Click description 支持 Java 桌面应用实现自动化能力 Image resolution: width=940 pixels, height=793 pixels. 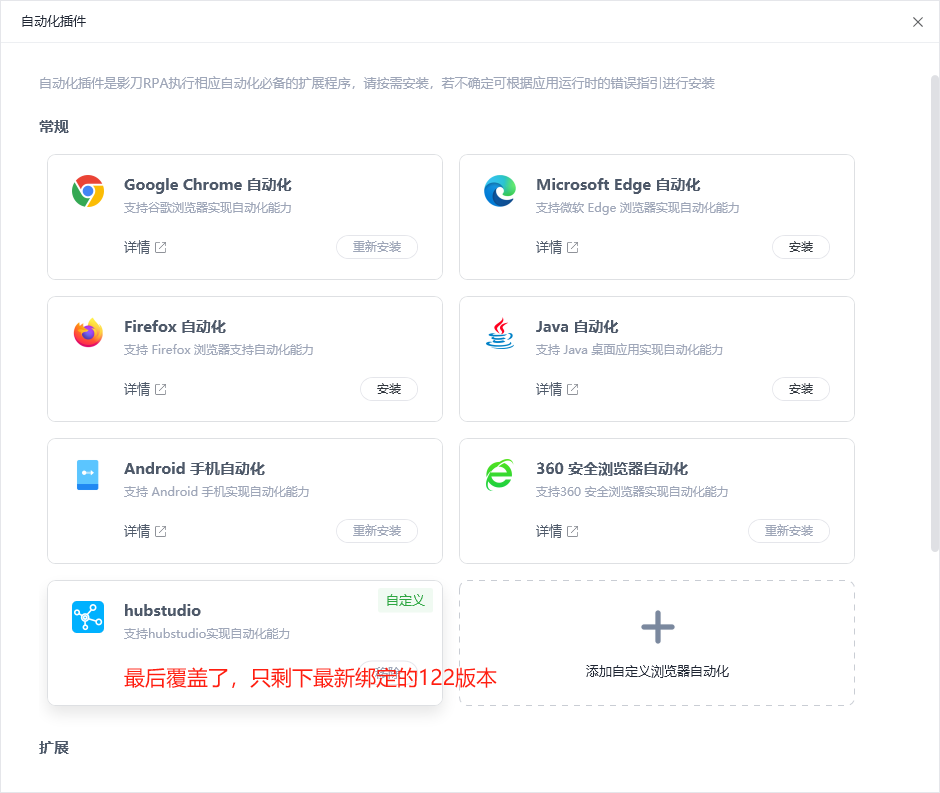click(x=629, y=350)
